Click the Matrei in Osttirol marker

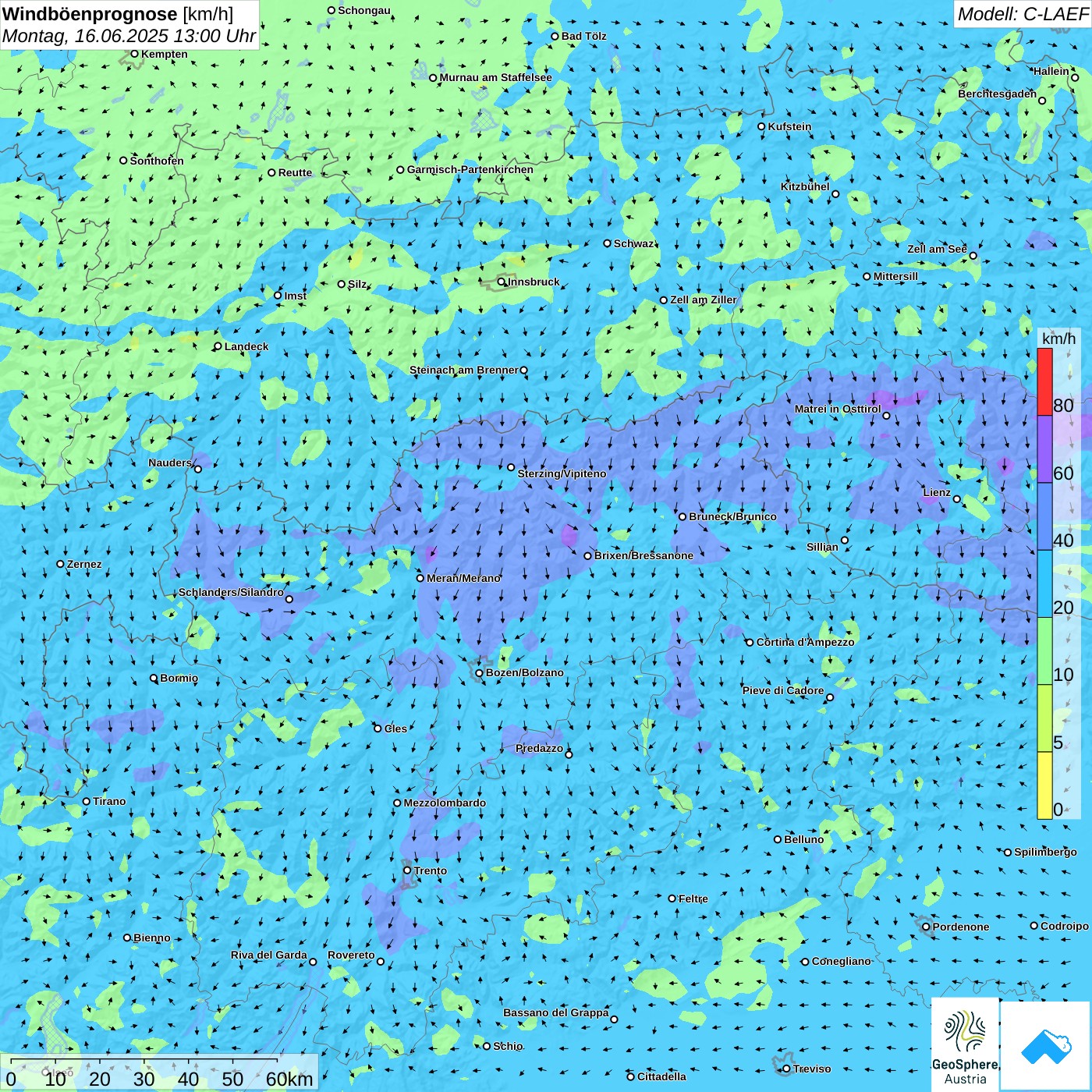(886, 416)
